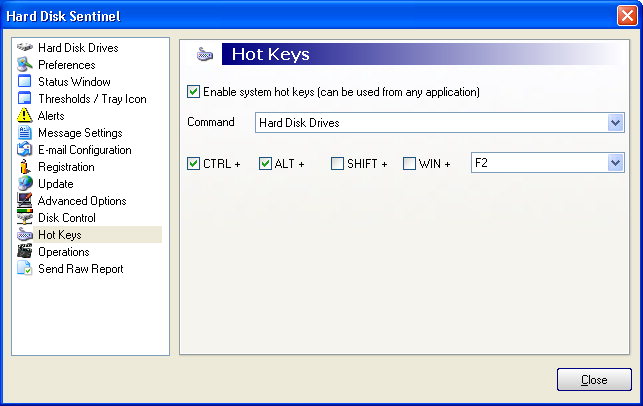
Task: Select Advanced Options in the list
Action: (82, 201)
